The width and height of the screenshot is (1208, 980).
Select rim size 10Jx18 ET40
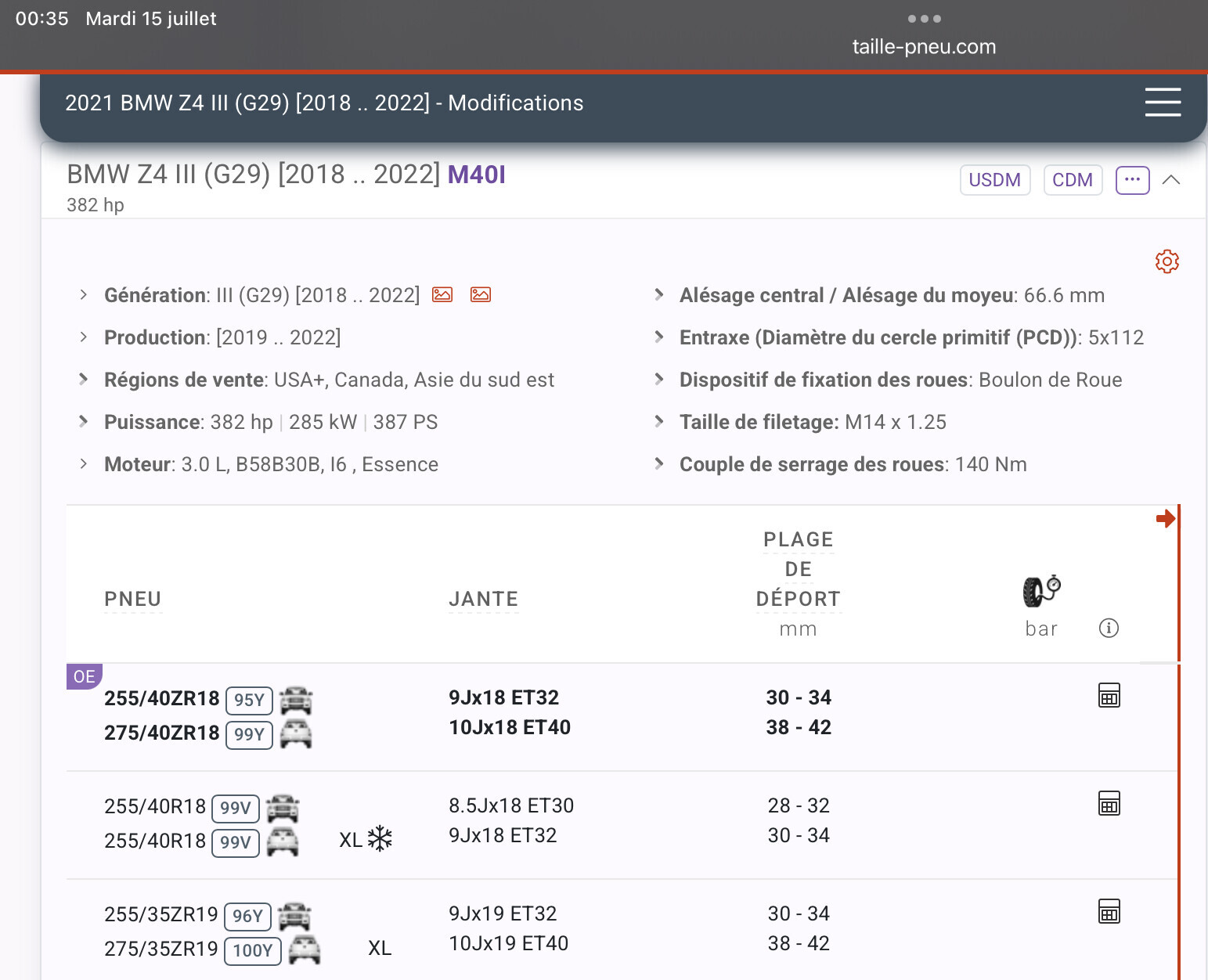(510, 727)
